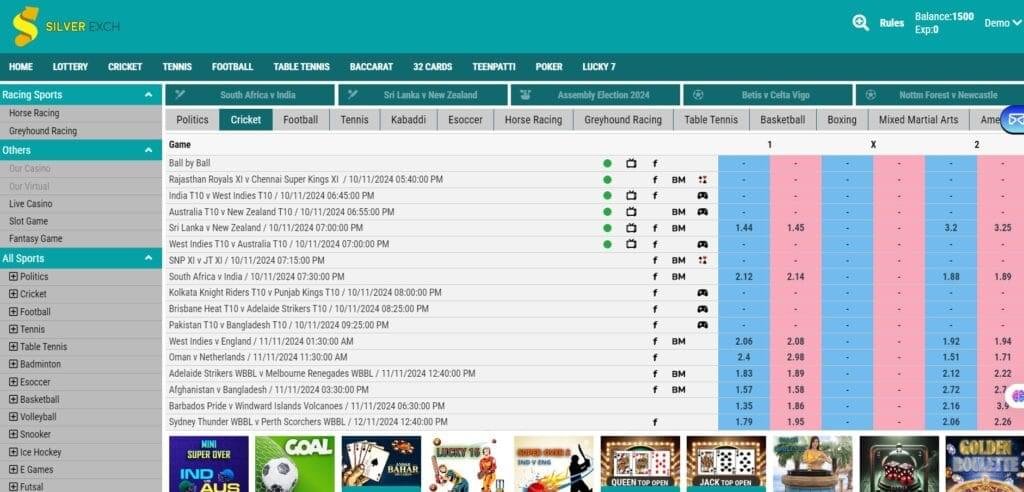Expand Football in All Sports tree
The width and height of the screenshot is (1024, 492).
click(13, 312)
